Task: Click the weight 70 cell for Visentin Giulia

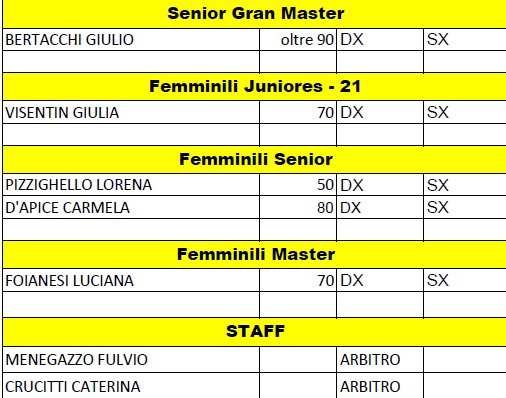Action: [x=298, y=112]
